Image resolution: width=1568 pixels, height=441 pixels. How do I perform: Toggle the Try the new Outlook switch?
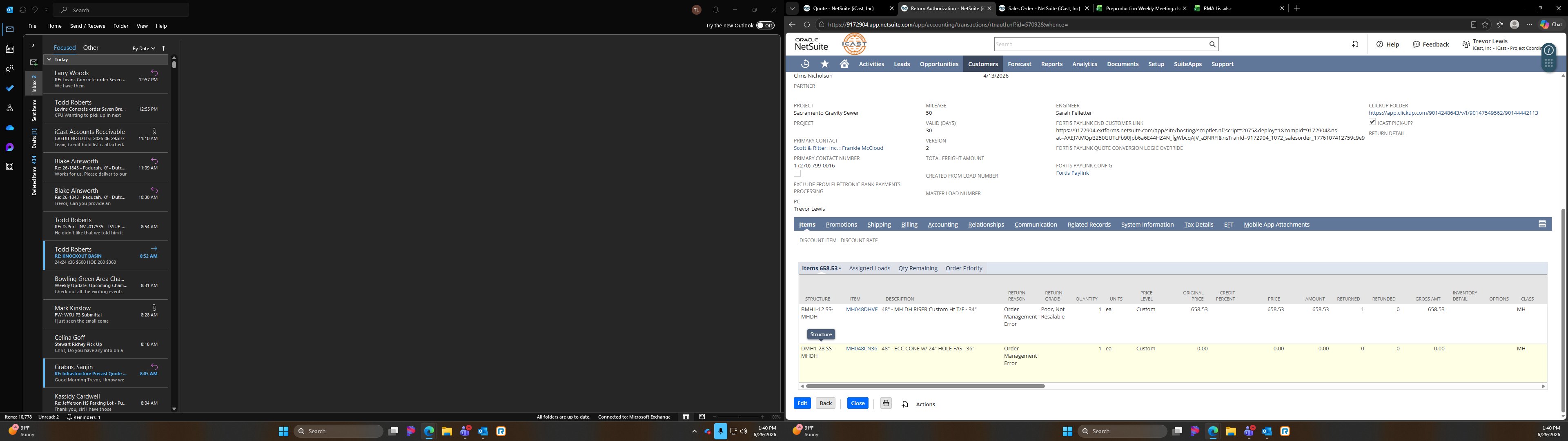click(765, 26)
